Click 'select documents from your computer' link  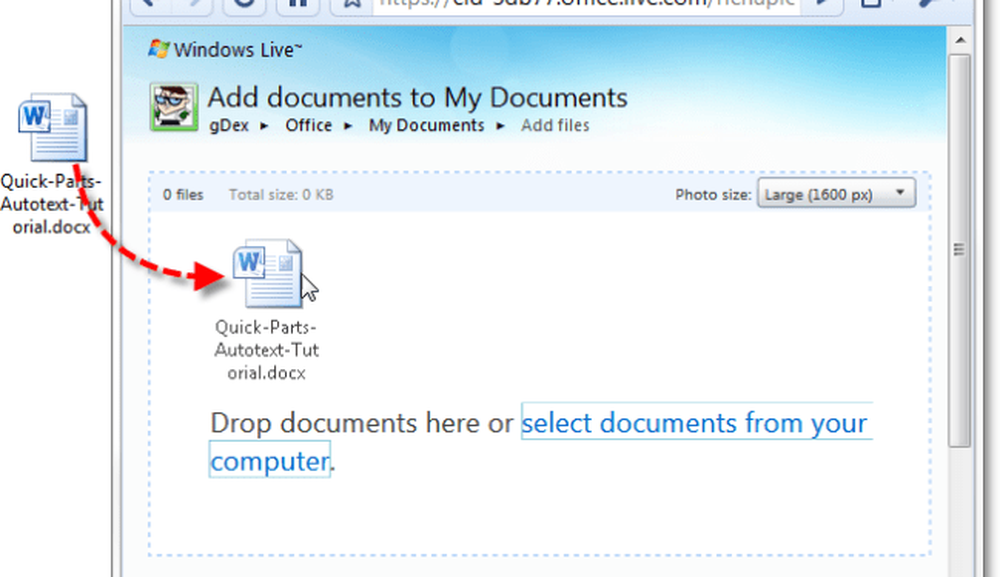tap(695, 423)
